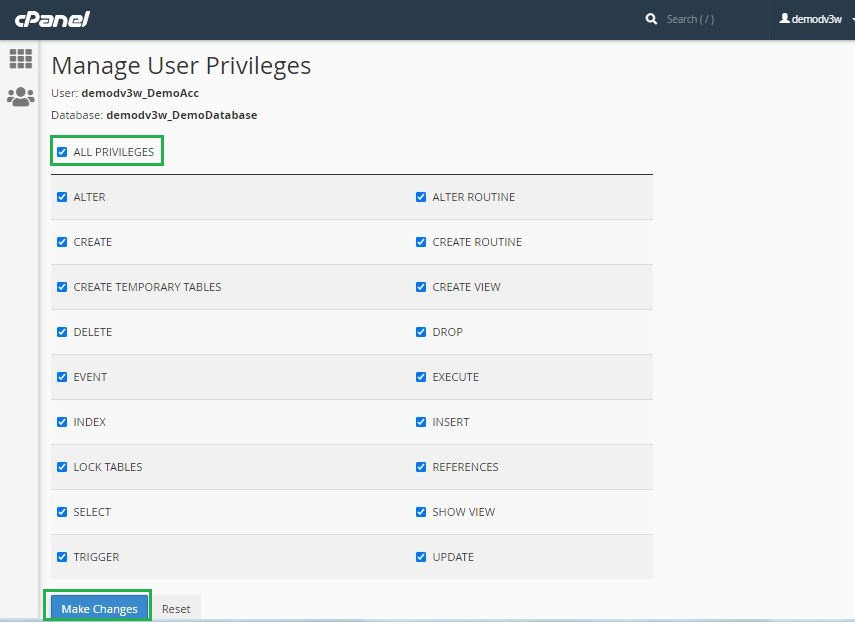This screenshot has width=855, height=622.
Task: Click the cPanel logo
Action: 52,20
